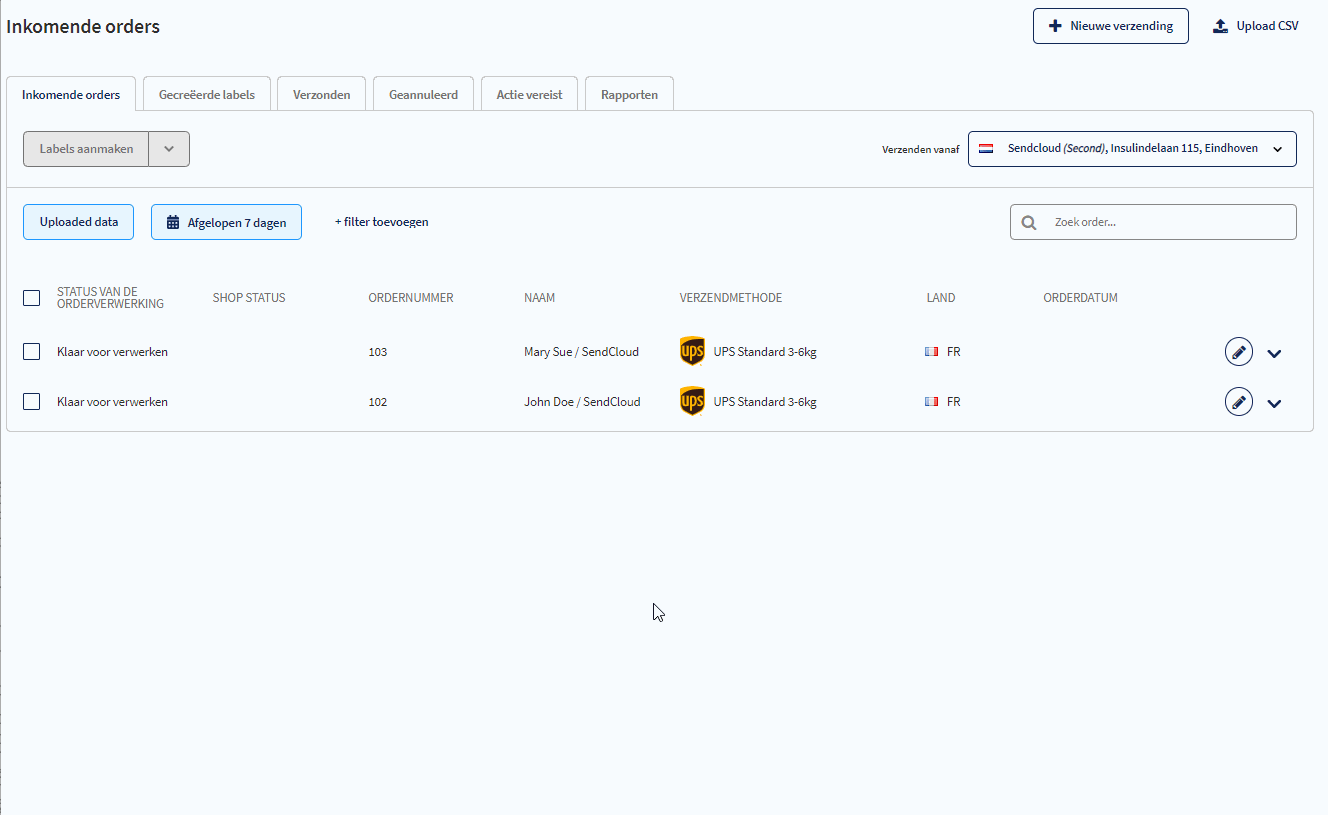
Task: Click the French flag in order 103 row
Action: pos(932,352)
